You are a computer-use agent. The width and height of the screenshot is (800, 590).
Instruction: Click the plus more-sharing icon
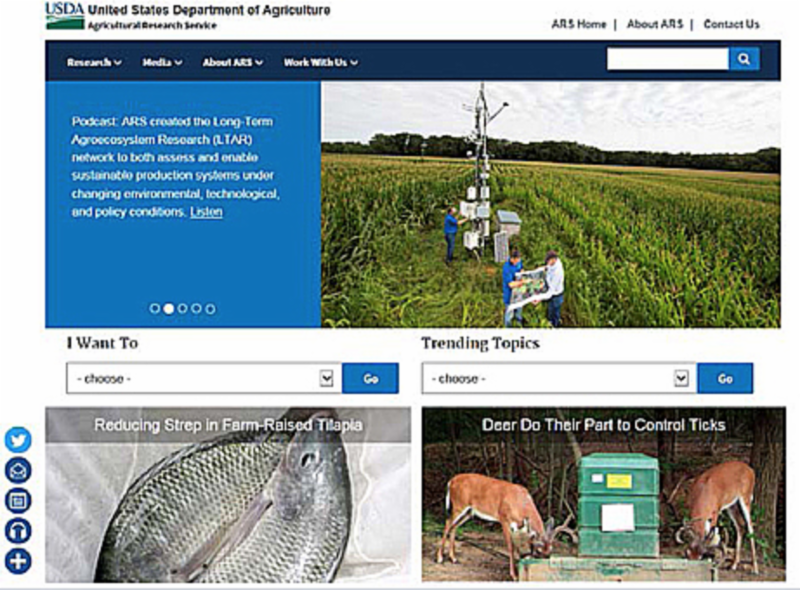coord(18,561)
